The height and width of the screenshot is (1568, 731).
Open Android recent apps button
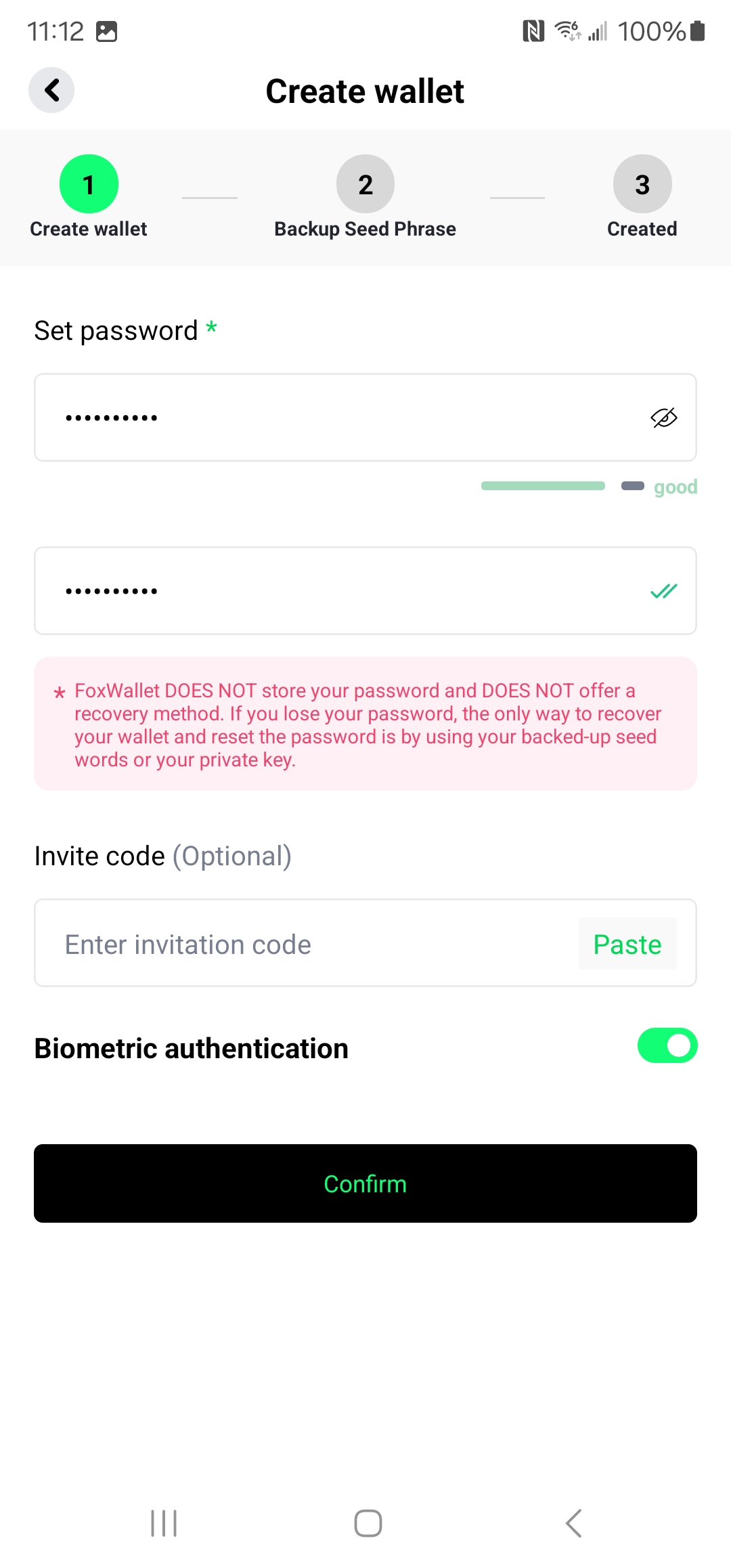[164, 1523]
